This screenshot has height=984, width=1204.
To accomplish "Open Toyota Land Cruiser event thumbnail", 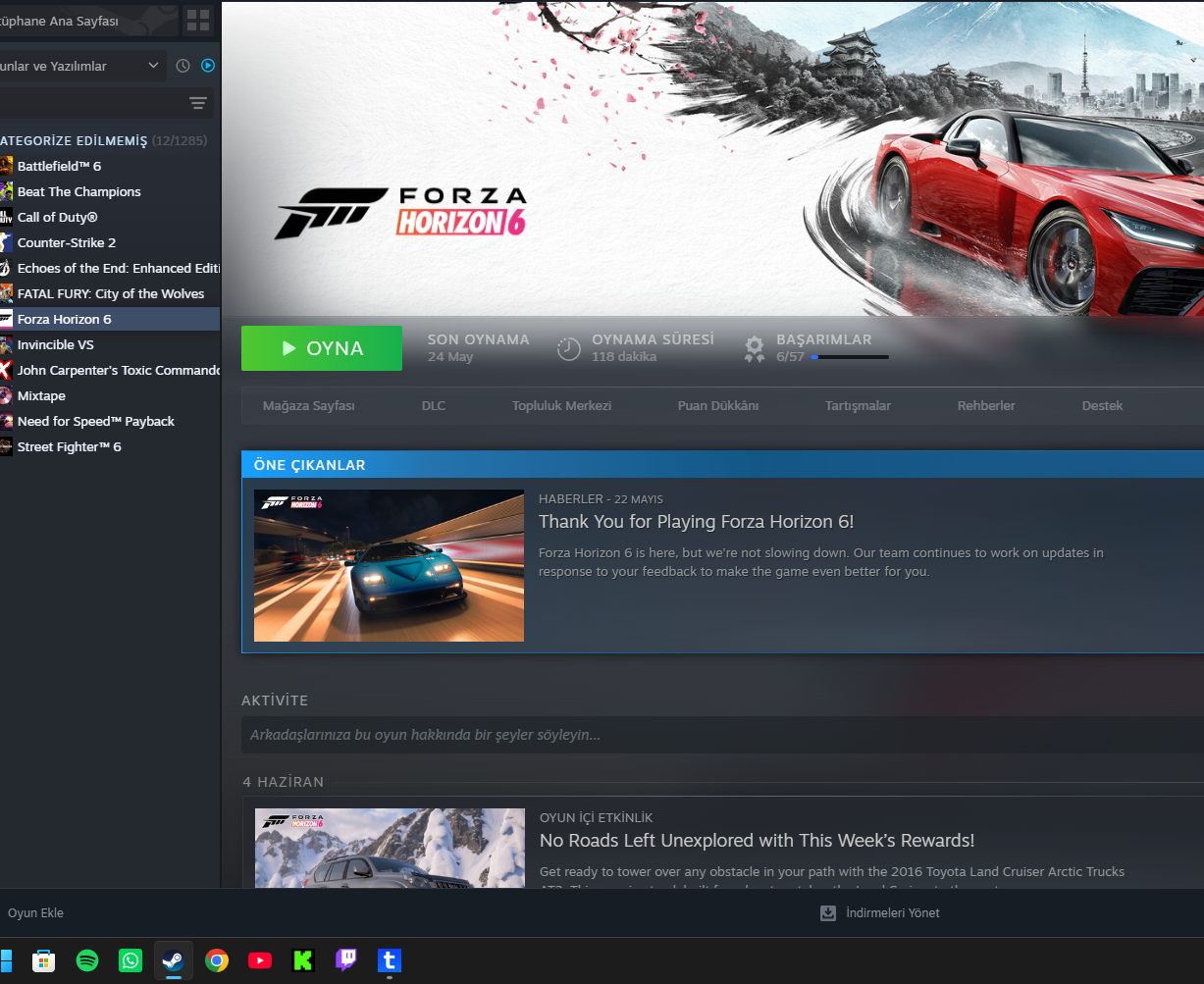I will pyautogui.click(x=390, y=848).
